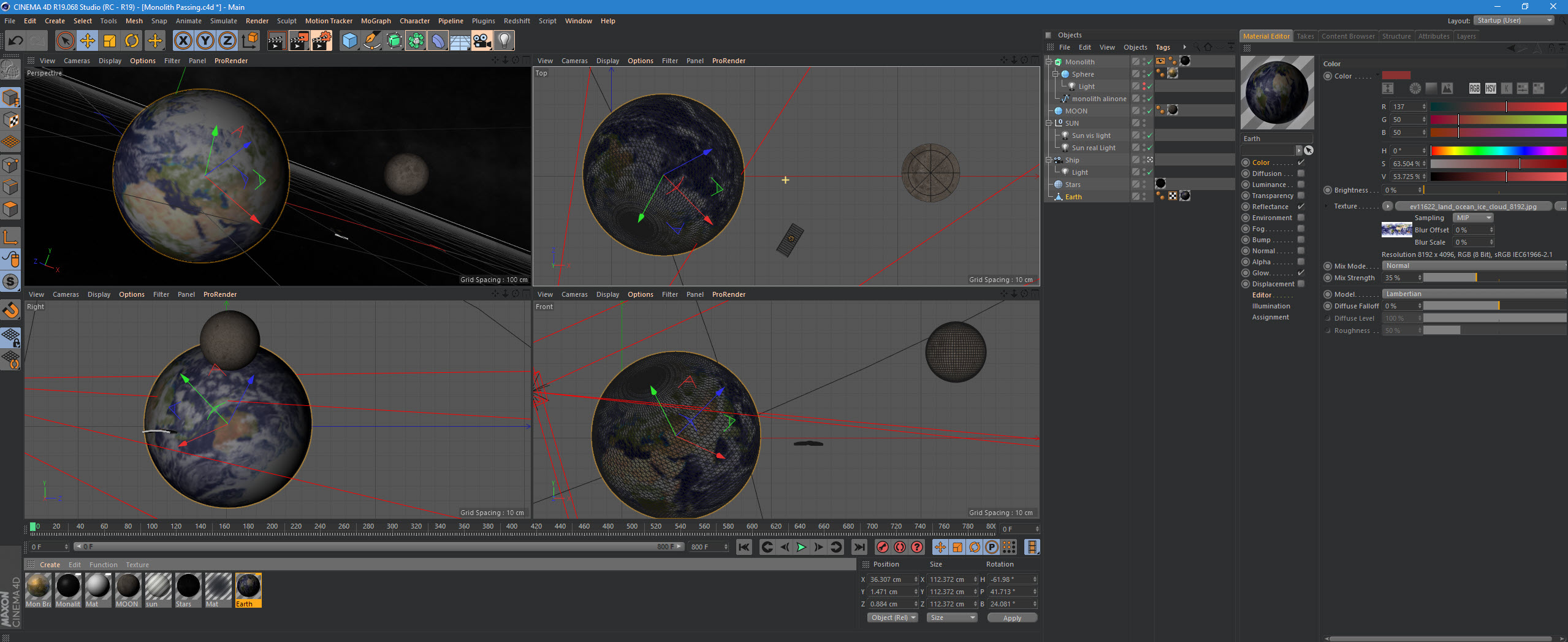1568x642 pixels.
Task: Collapse the SUN object hierarchy
Action: pyautogui.click(x=1049, y=123)
